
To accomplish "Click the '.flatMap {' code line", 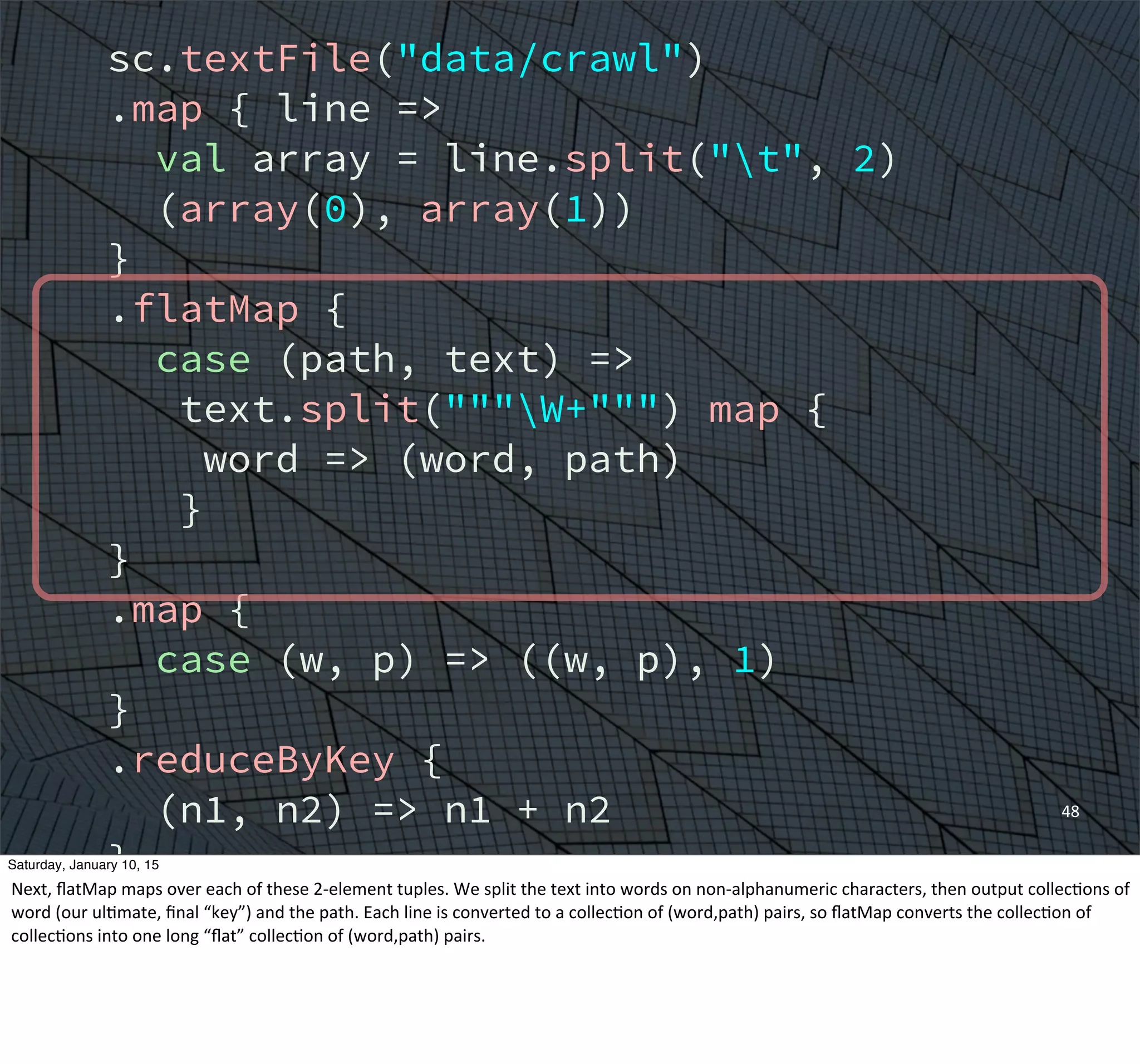I will [229, 309].
